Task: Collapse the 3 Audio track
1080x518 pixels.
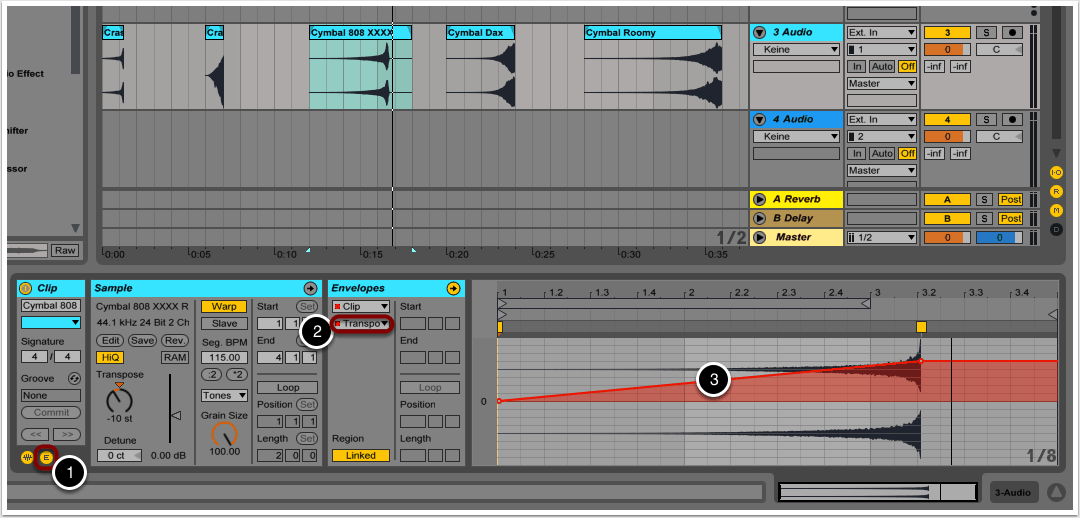Action: (x=760, y=33)
